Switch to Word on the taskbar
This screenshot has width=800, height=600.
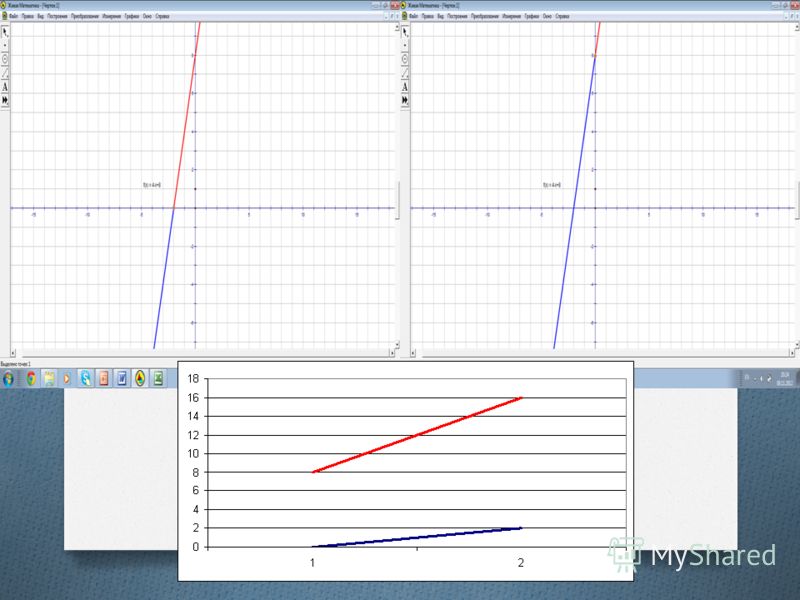[121, 379]
